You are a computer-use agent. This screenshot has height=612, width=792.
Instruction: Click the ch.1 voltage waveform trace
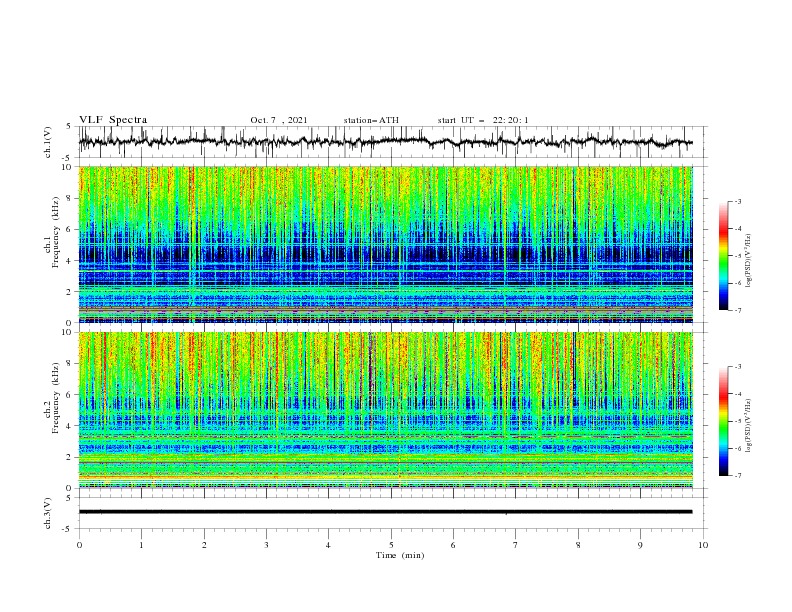coord(385,142)
